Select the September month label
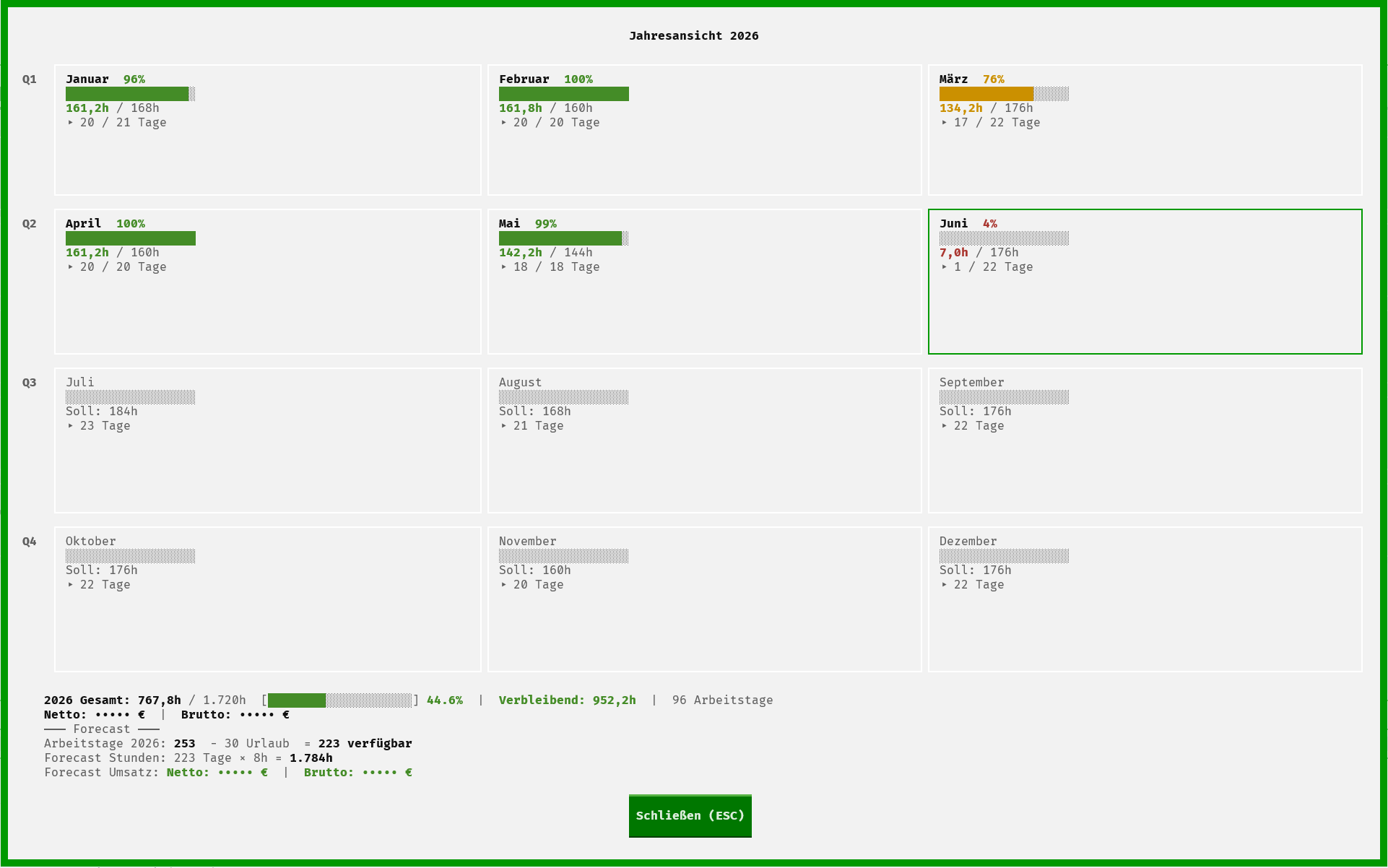The height and width of the screenshot is (868, 1388). pyautogui.click(x=972, y=383)
